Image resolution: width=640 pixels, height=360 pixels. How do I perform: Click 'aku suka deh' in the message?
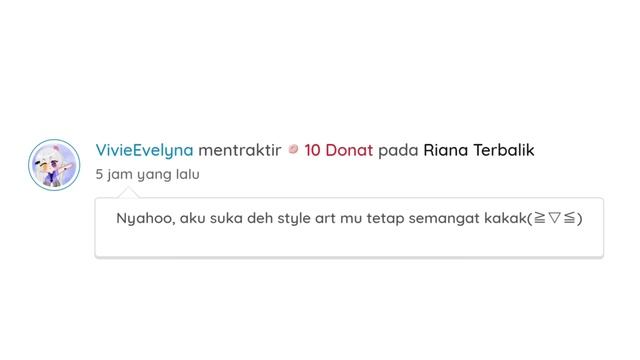click(226, 218)
